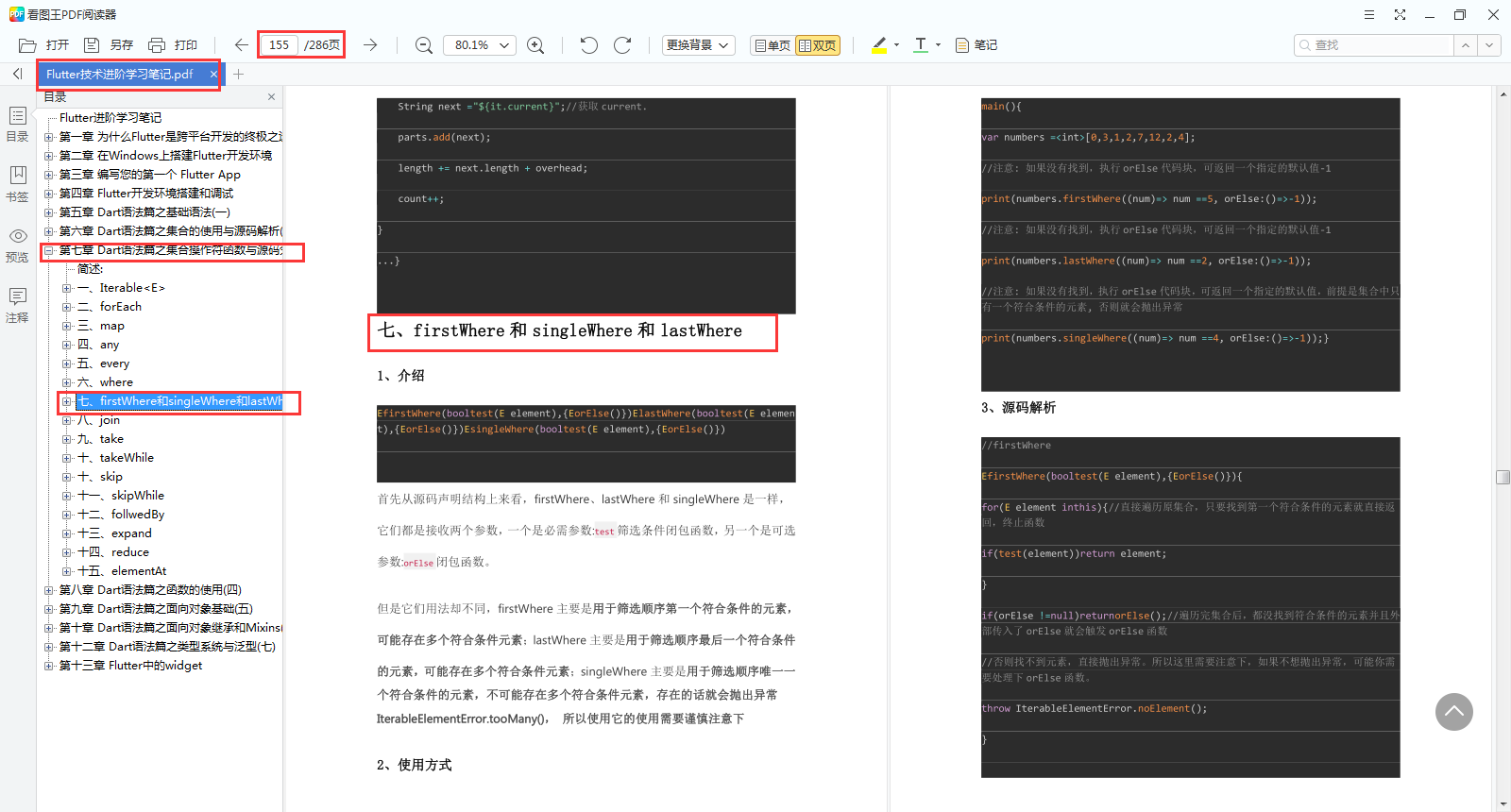This screenshot has width=1511, height=812.
Task: Find next search result arrow
Action: pos(1489,45)
